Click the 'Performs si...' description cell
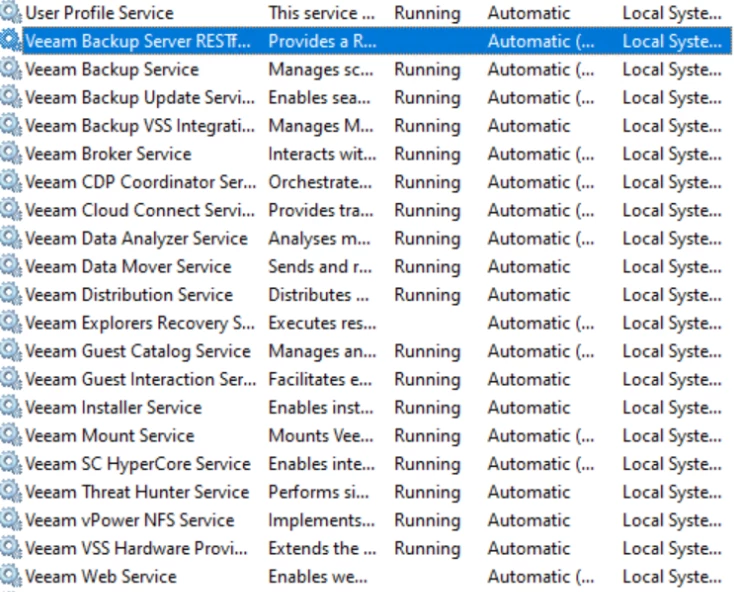The height and width of the screenshot is (592, 734). point(319,492)
